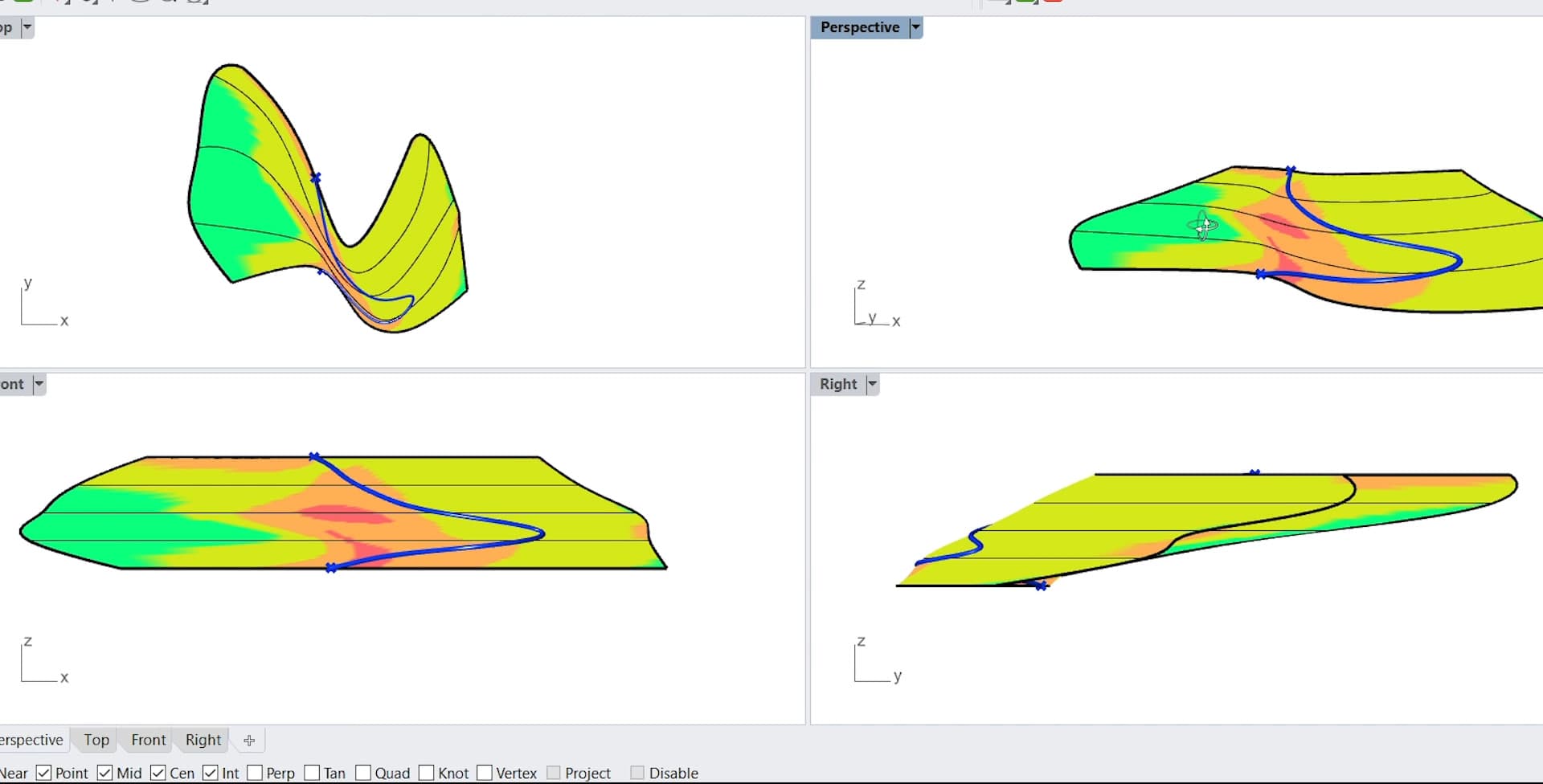Image resolution: width=1543 pixels, height=784 pixels.
Task: Click the Right viewport title label
Action: (838, 384)
